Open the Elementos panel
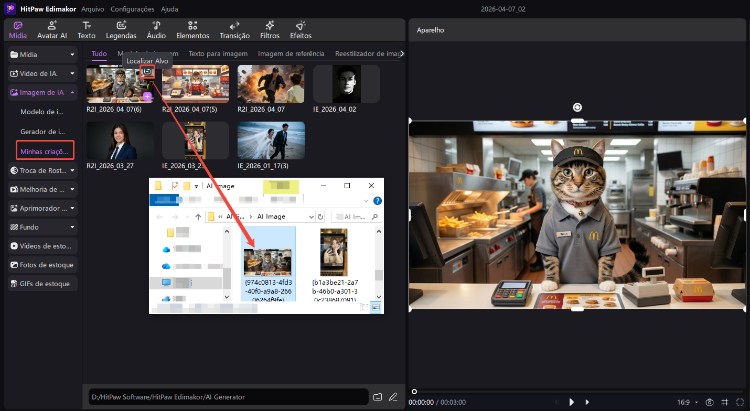The width and height of the screenshot is (750, 411). tap(194, 29)
